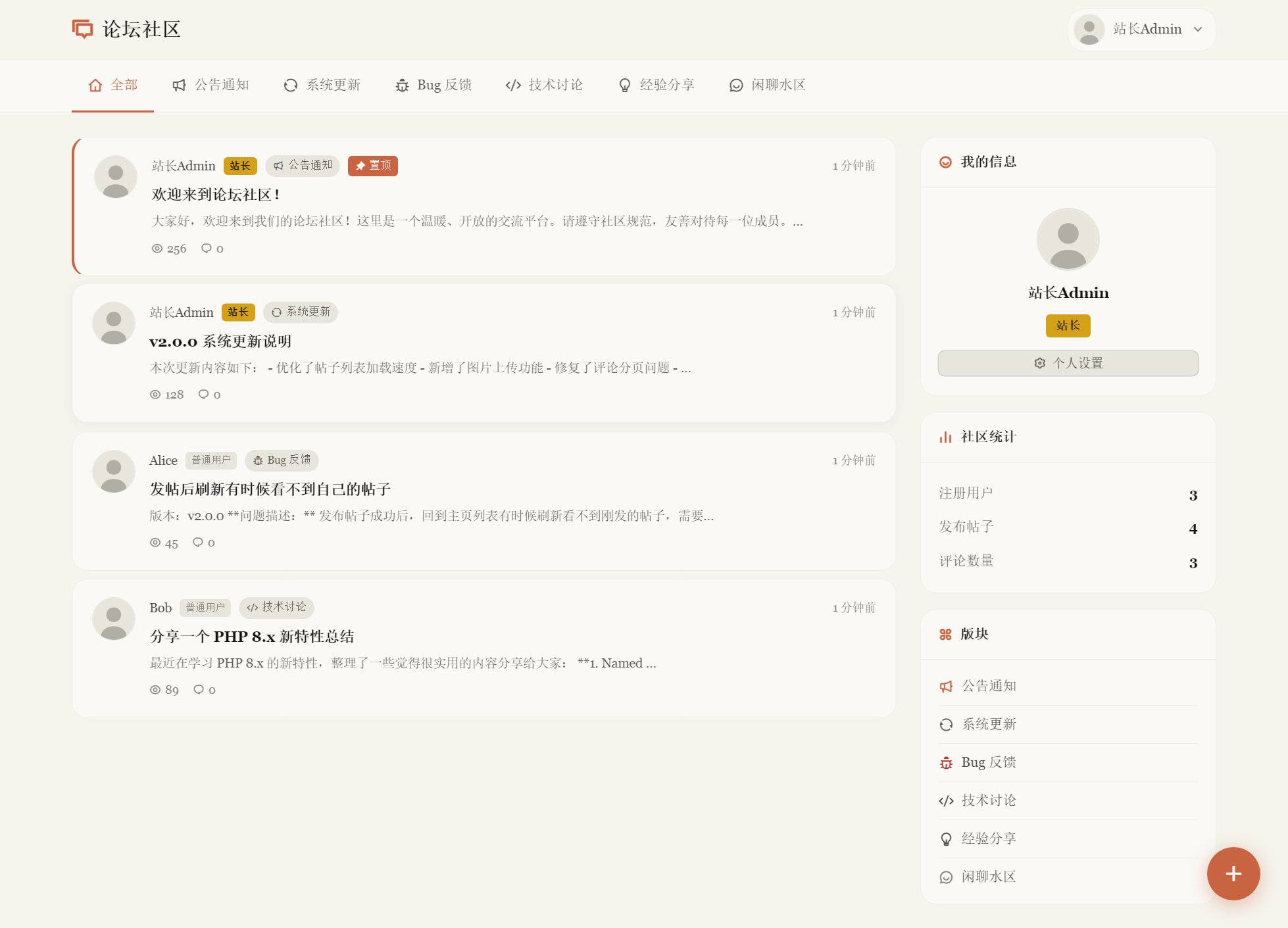Open Bug 反馈 in the 版块 sidebar list
This screenshot has width=1288, height=928.
[1068, 763]
